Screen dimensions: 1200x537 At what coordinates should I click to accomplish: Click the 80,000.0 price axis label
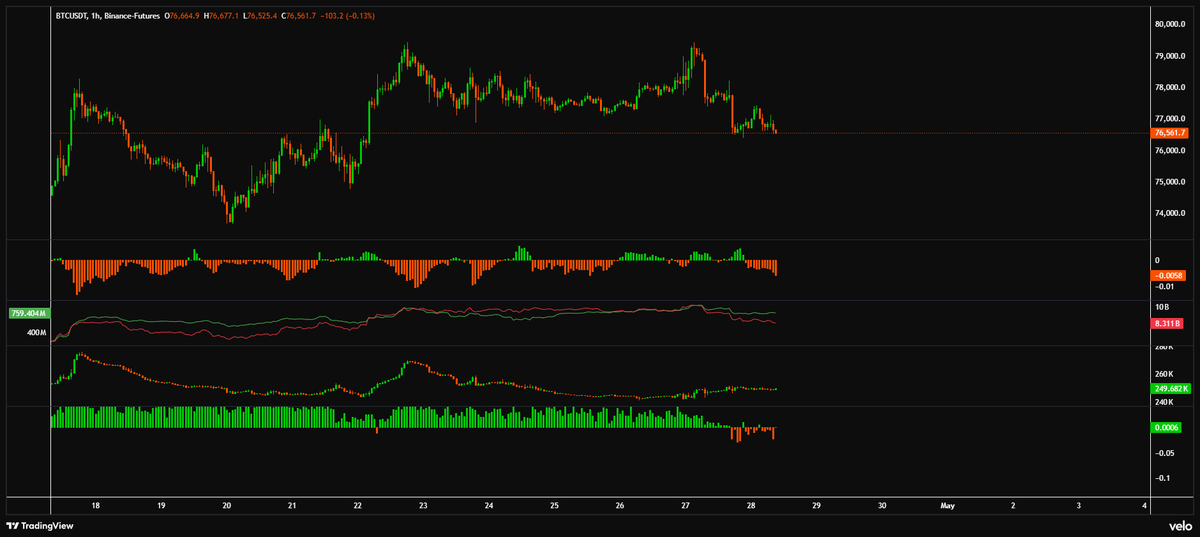pos(1170,24)
